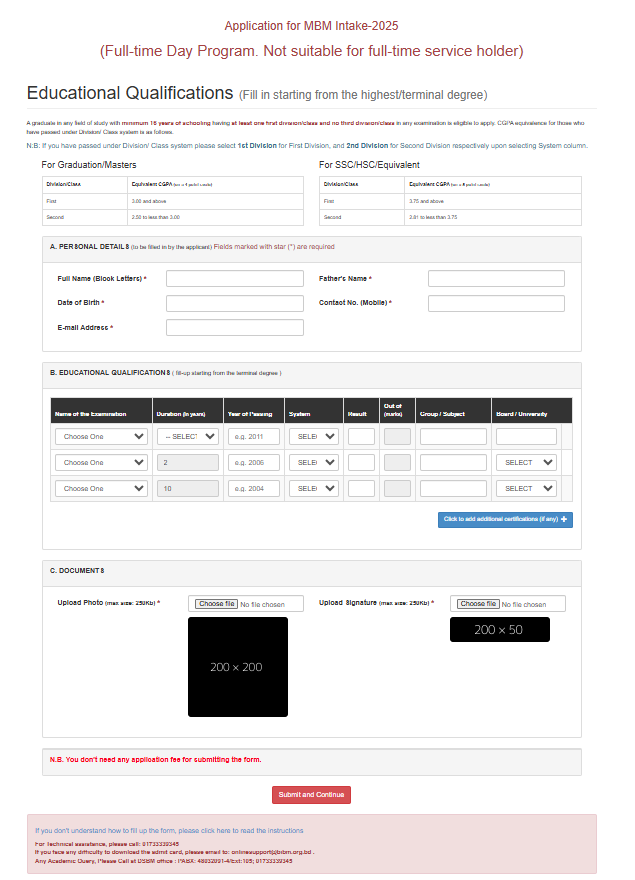The width and height of the screenshot is (635, 880).
Task: Choose file for Upload Signature
Action: 478,604
